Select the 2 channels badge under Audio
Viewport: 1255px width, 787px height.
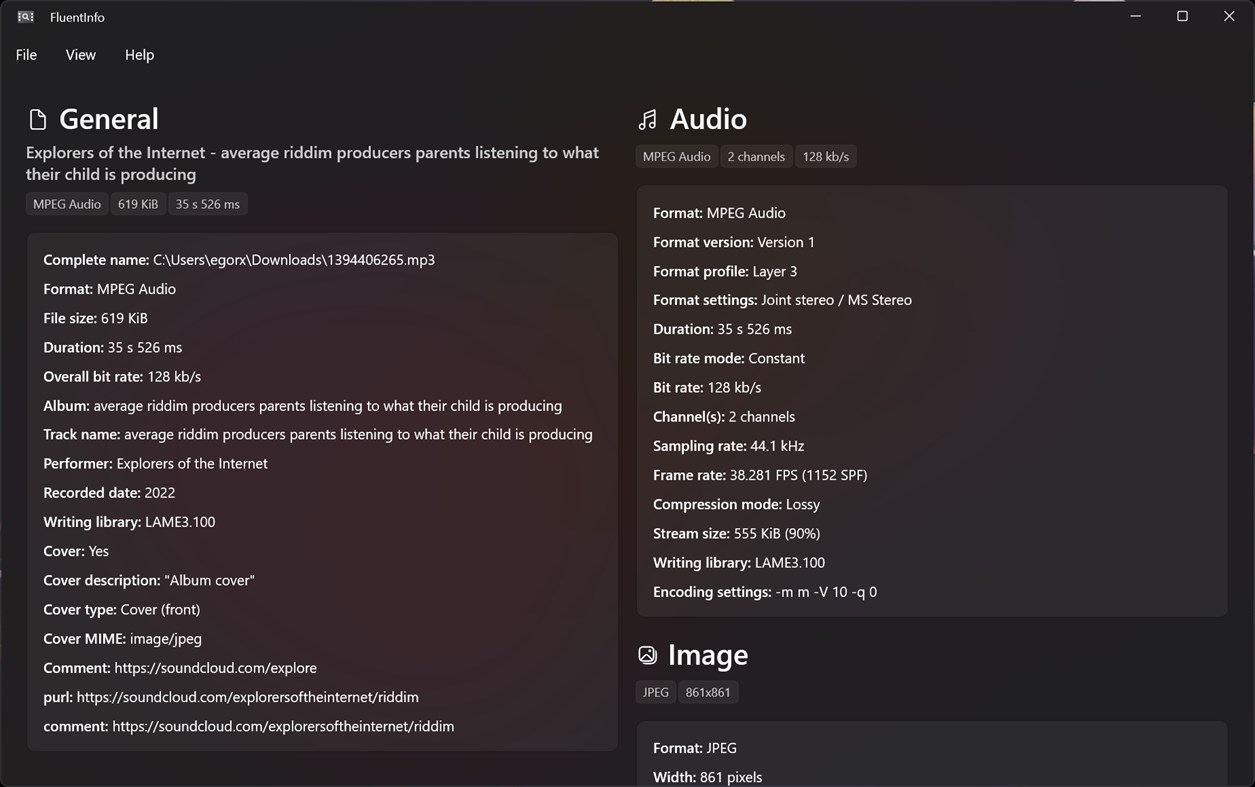click(x=756, y=156)
